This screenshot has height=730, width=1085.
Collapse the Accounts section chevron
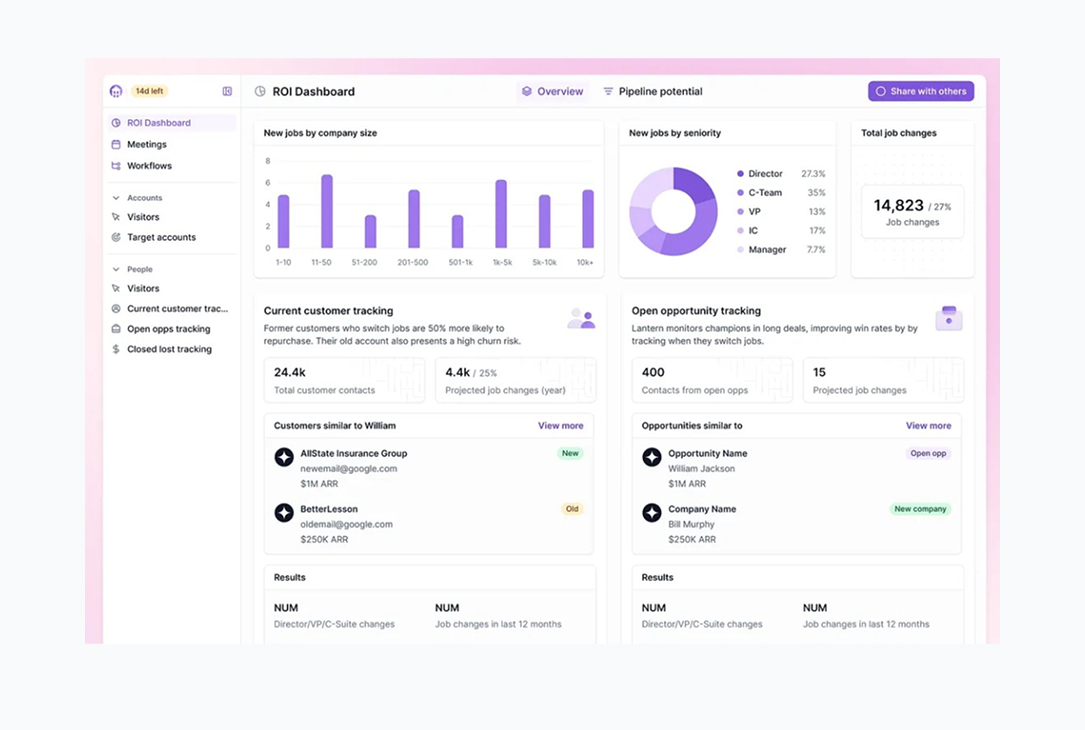coord(116,198)
